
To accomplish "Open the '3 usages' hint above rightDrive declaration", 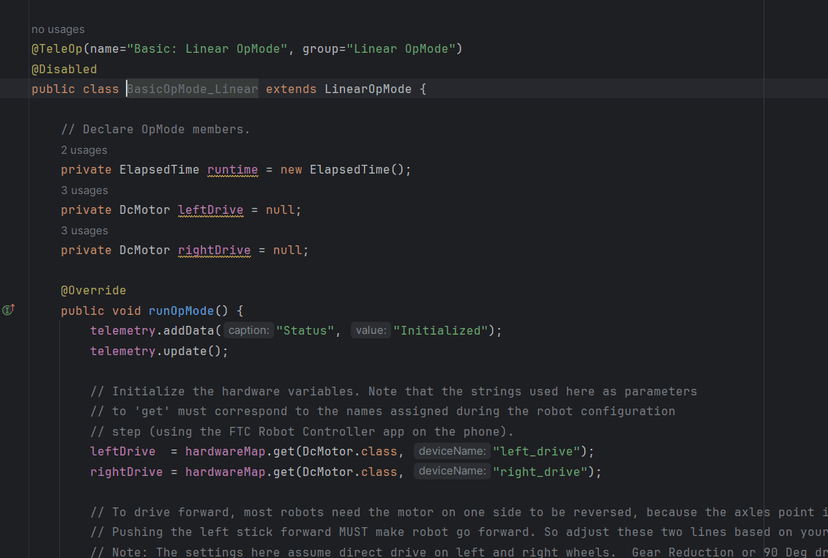I will [84, 231].
